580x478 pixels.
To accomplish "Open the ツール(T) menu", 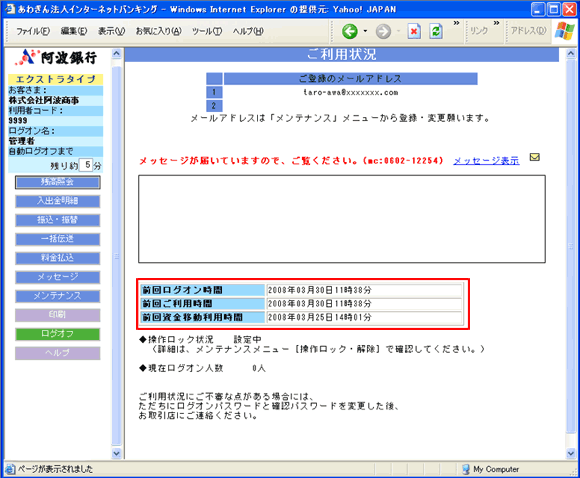I will 207,31.
